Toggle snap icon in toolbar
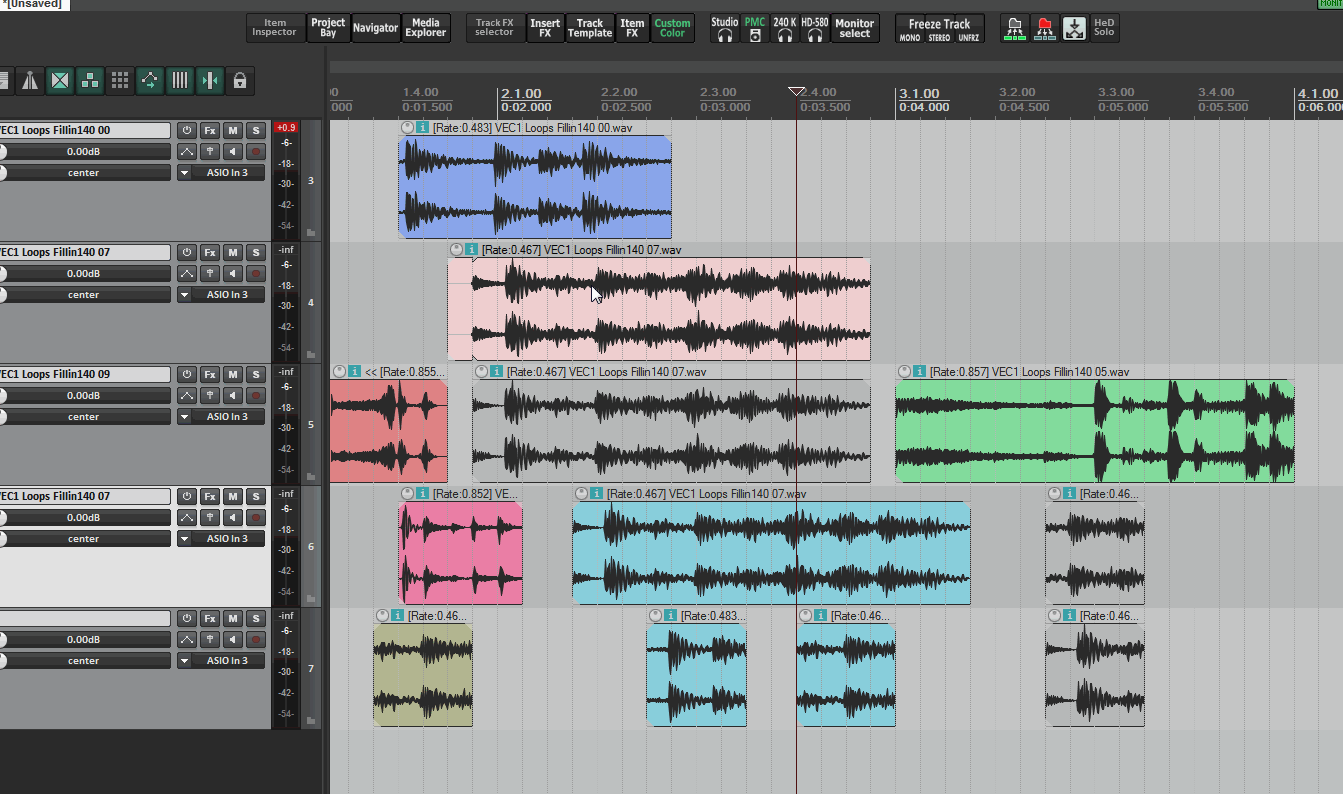This screenshot has width=1343, height=794. pos(210,81)
